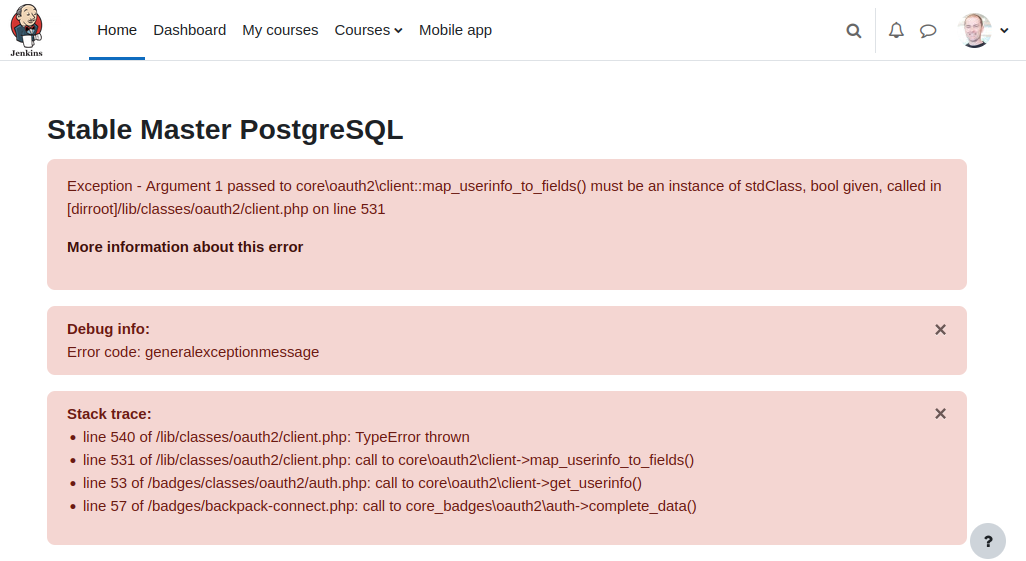1026x561 pixels.
Task: Open the notifications bell
Action: pos(896,30)
